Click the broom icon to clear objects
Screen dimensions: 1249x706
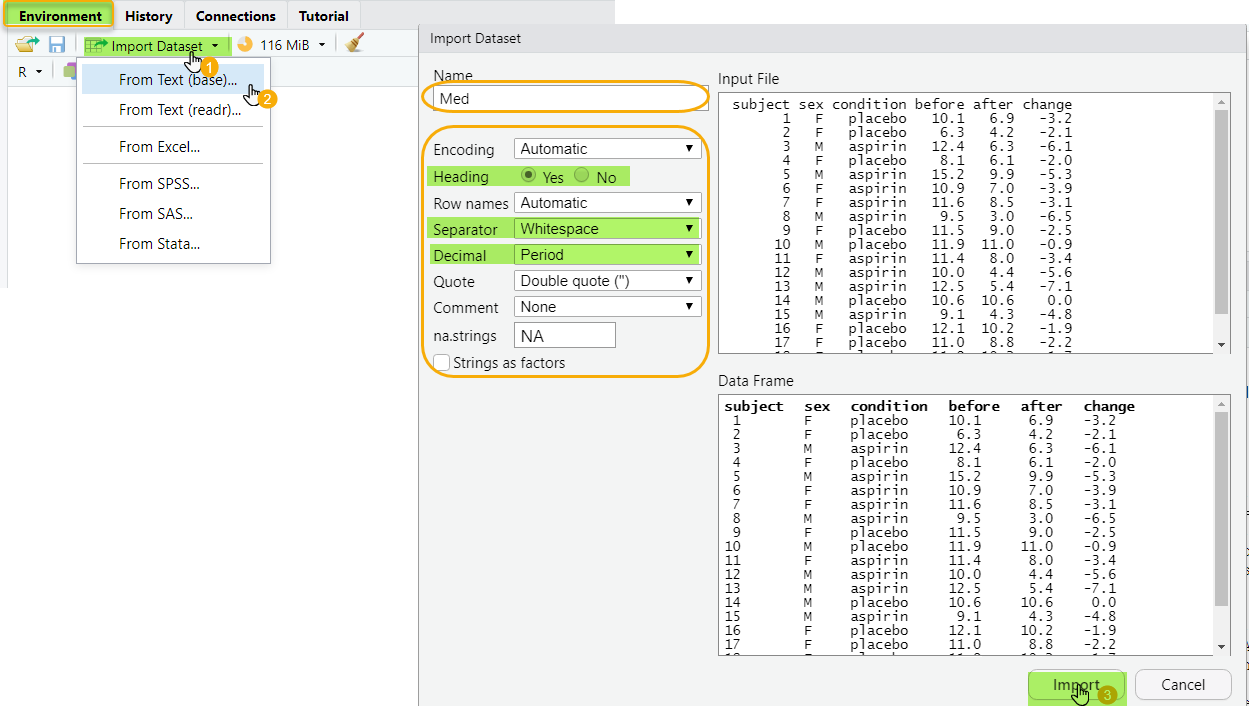354,45
